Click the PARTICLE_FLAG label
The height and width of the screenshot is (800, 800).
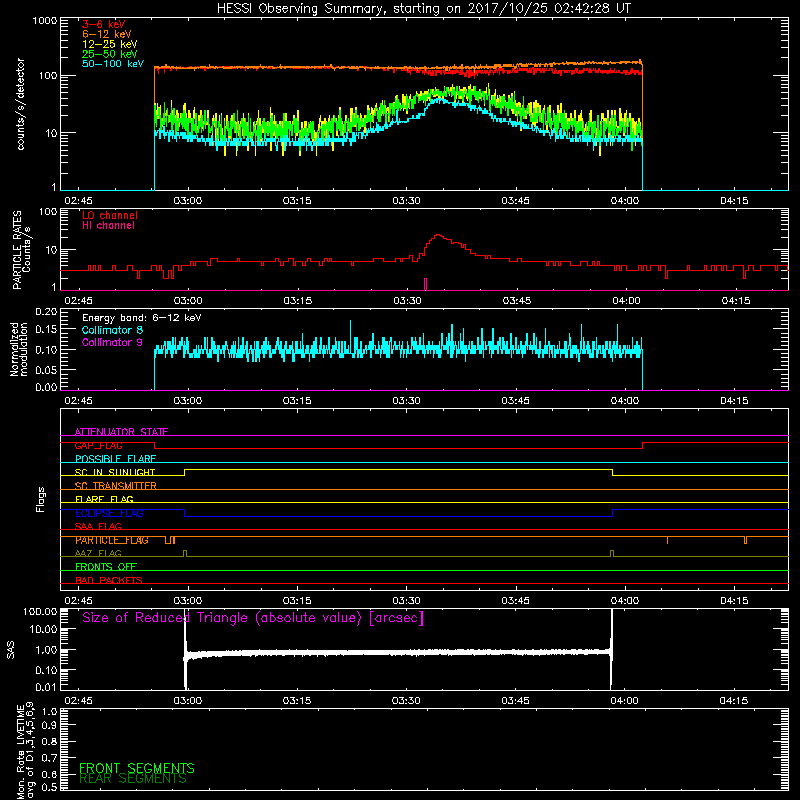(112, 540)
